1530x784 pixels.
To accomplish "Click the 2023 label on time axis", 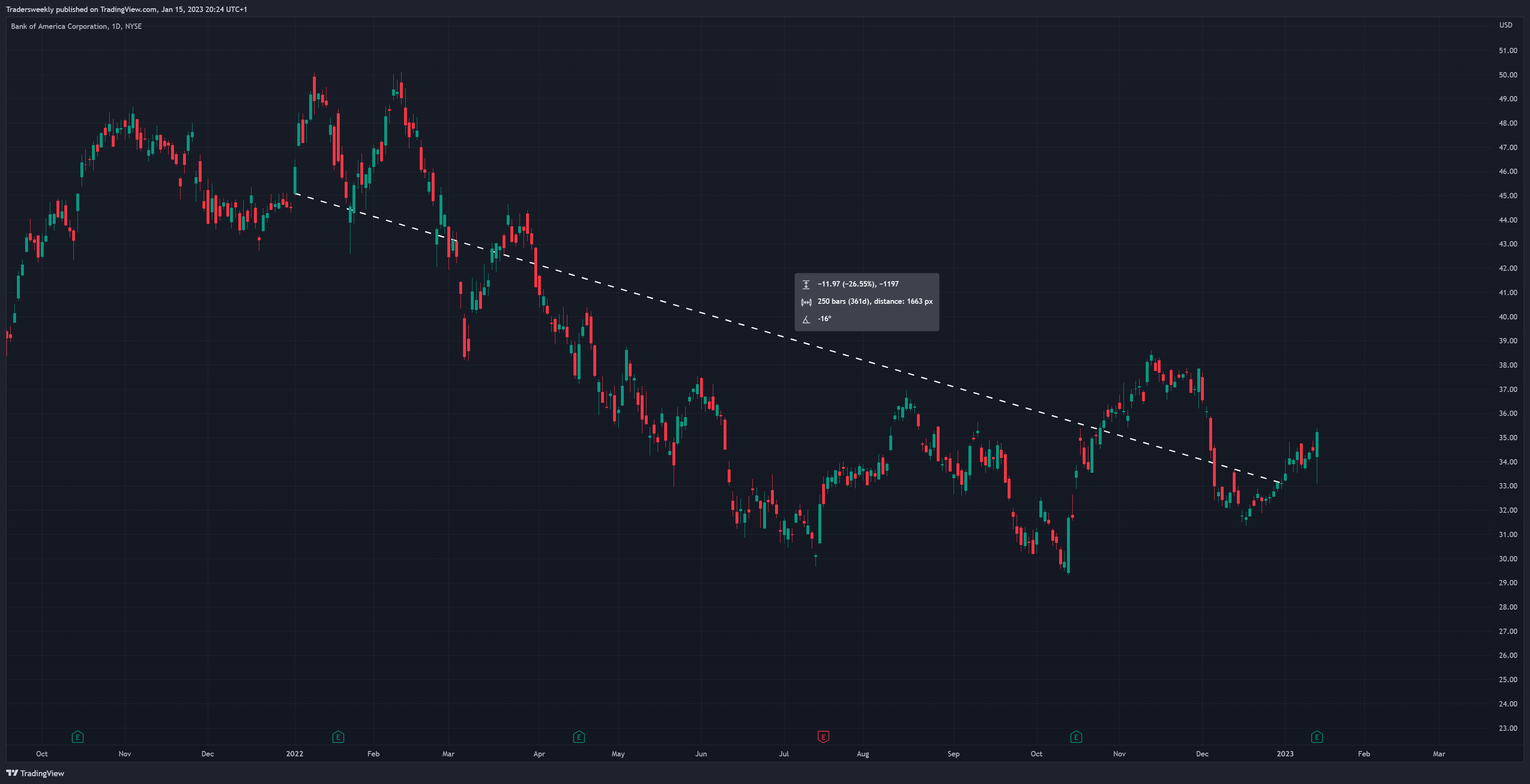I will [x=1285, y=754].
